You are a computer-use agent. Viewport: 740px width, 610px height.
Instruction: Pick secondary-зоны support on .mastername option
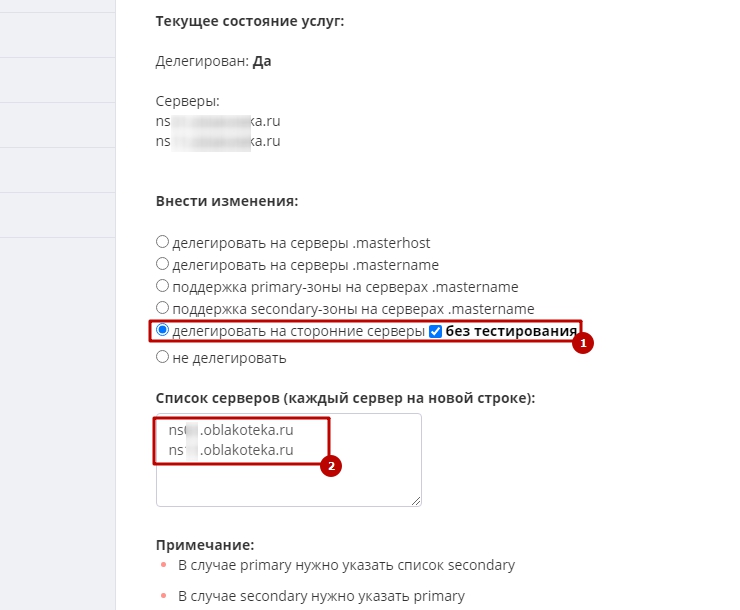pyautogui.click(x=163, y=309)
